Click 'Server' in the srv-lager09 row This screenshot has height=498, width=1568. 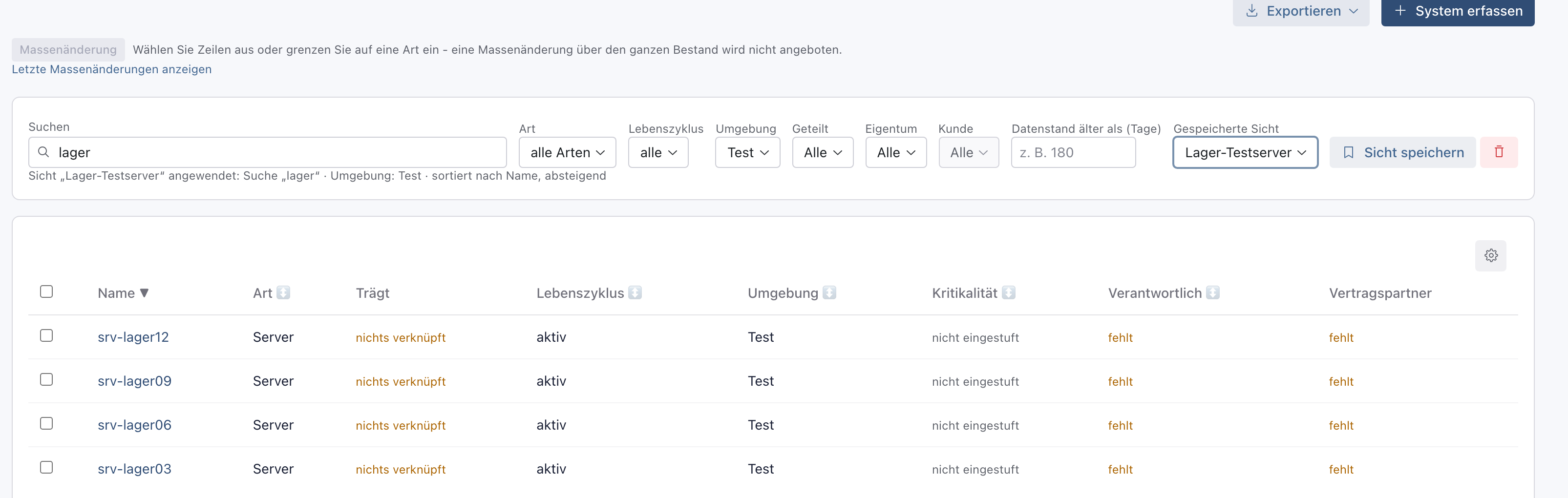point(274,381)
